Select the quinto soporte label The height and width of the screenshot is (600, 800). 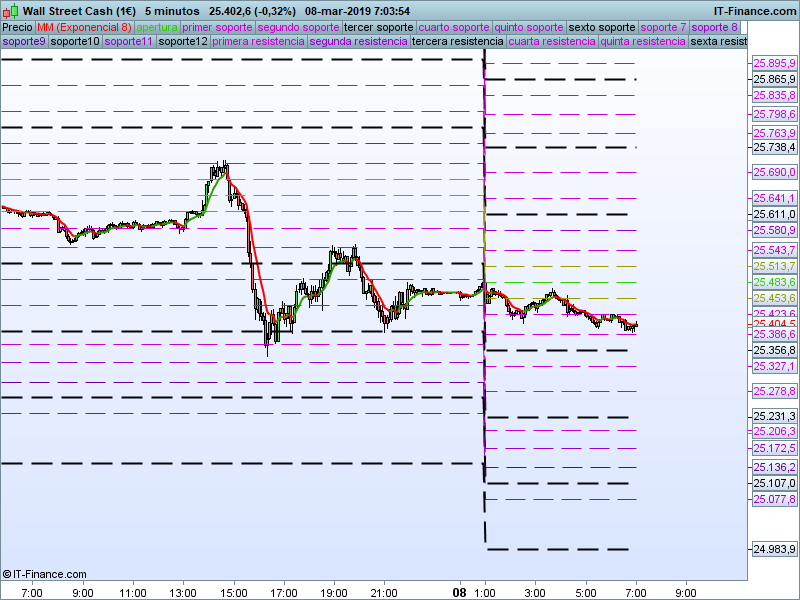click(x=529, y=28)
